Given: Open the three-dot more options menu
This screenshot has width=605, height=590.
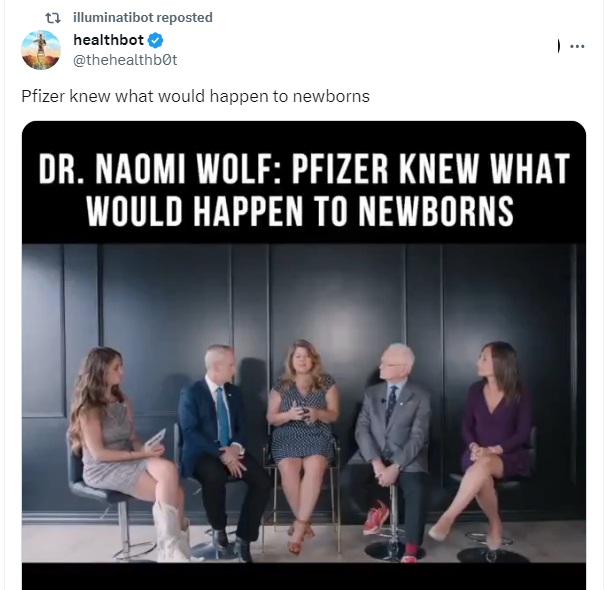Looking at the screenshot, I should point(577,46).
